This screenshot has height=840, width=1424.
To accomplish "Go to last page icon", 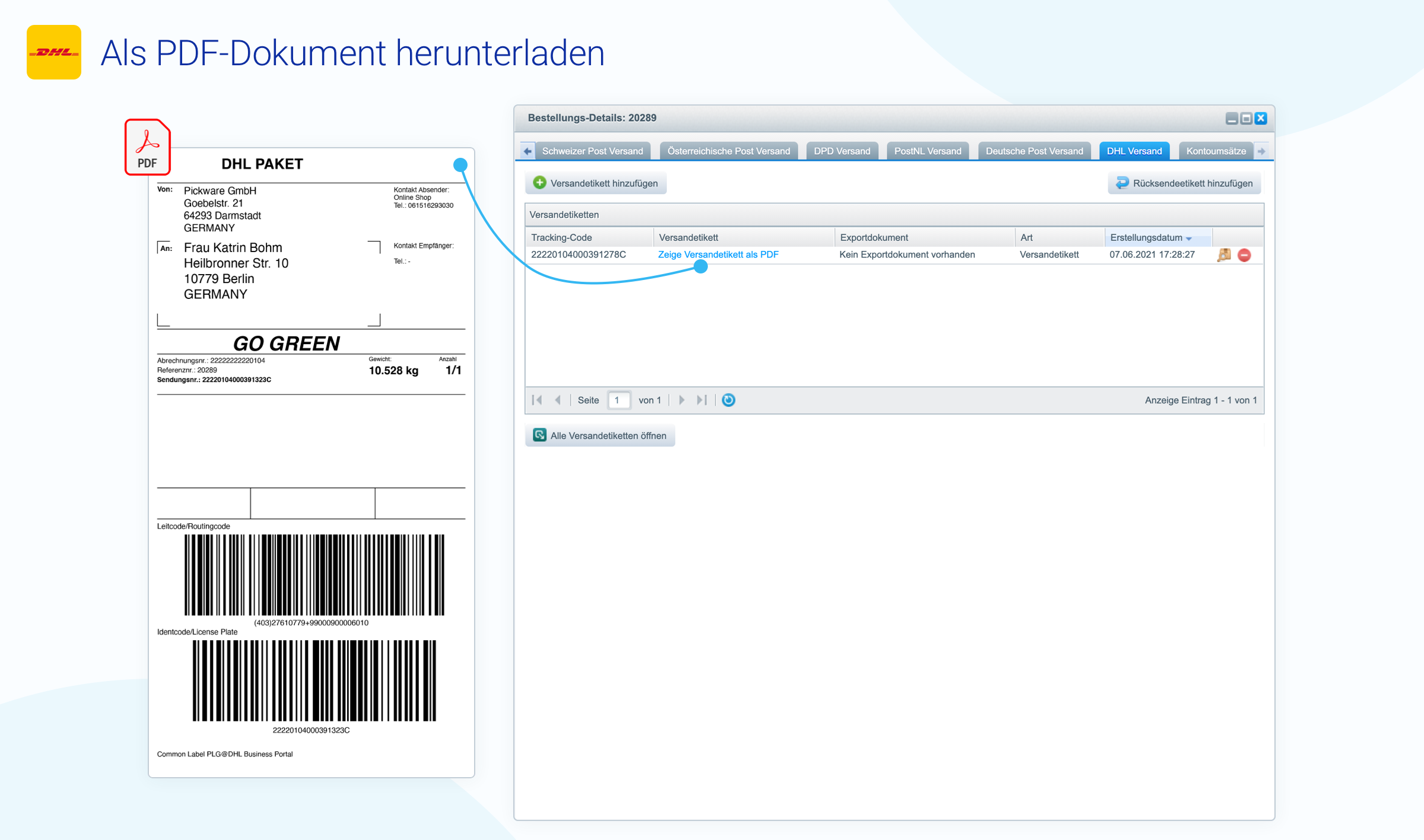I will pos(702,400).
